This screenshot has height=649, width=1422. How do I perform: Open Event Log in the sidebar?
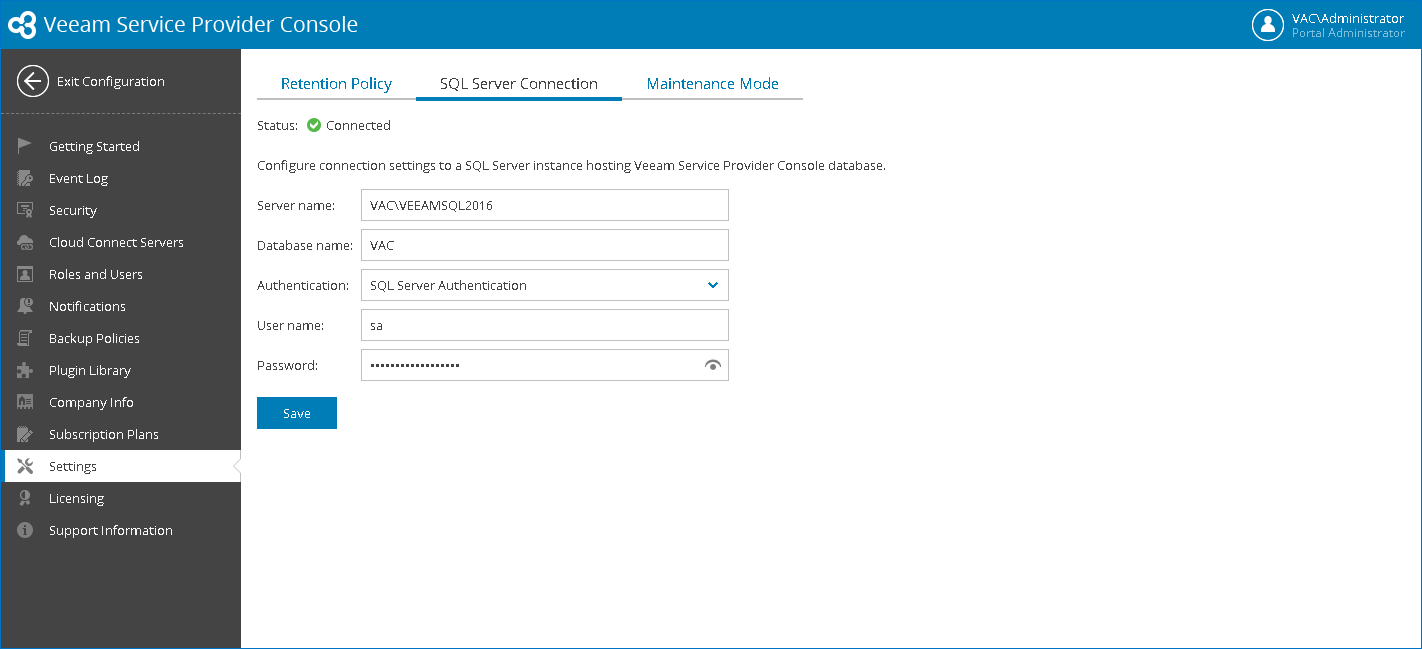tap(120, 178)
